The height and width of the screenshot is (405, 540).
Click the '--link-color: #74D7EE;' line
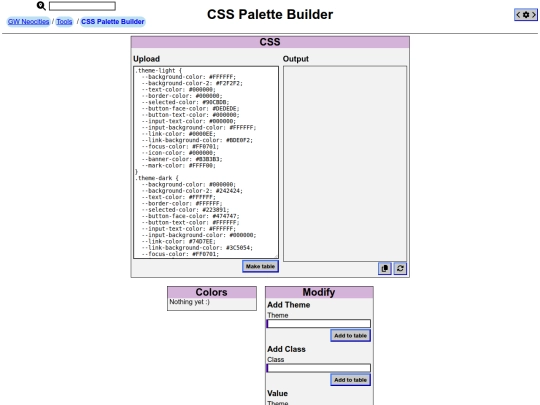point(179,241)
